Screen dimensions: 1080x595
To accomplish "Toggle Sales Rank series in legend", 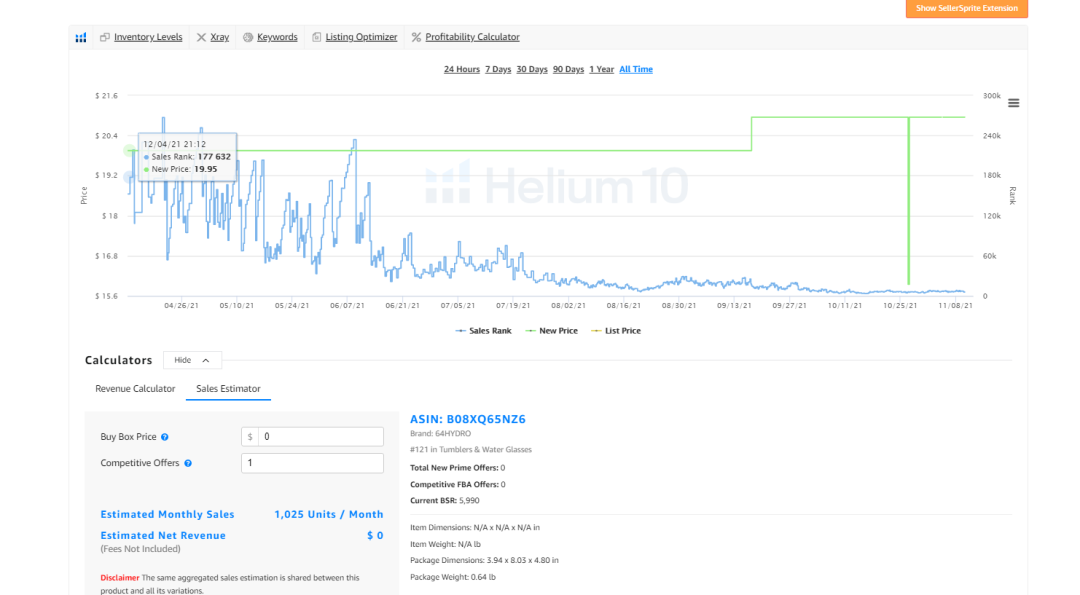I will [x=484, y=331].
